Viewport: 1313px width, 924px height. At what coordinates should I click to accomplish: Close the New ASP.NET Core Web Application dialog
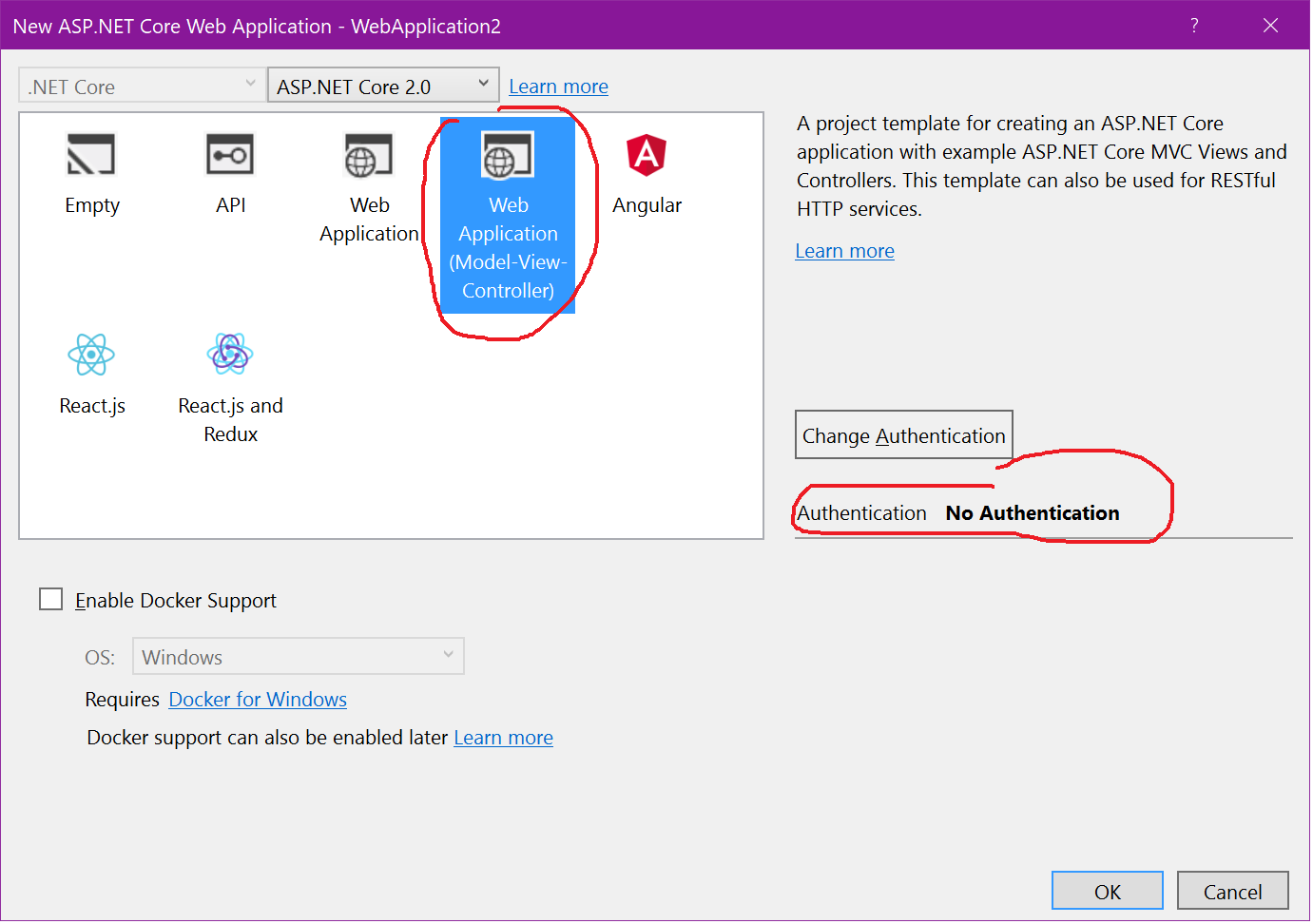(1270, 26)
